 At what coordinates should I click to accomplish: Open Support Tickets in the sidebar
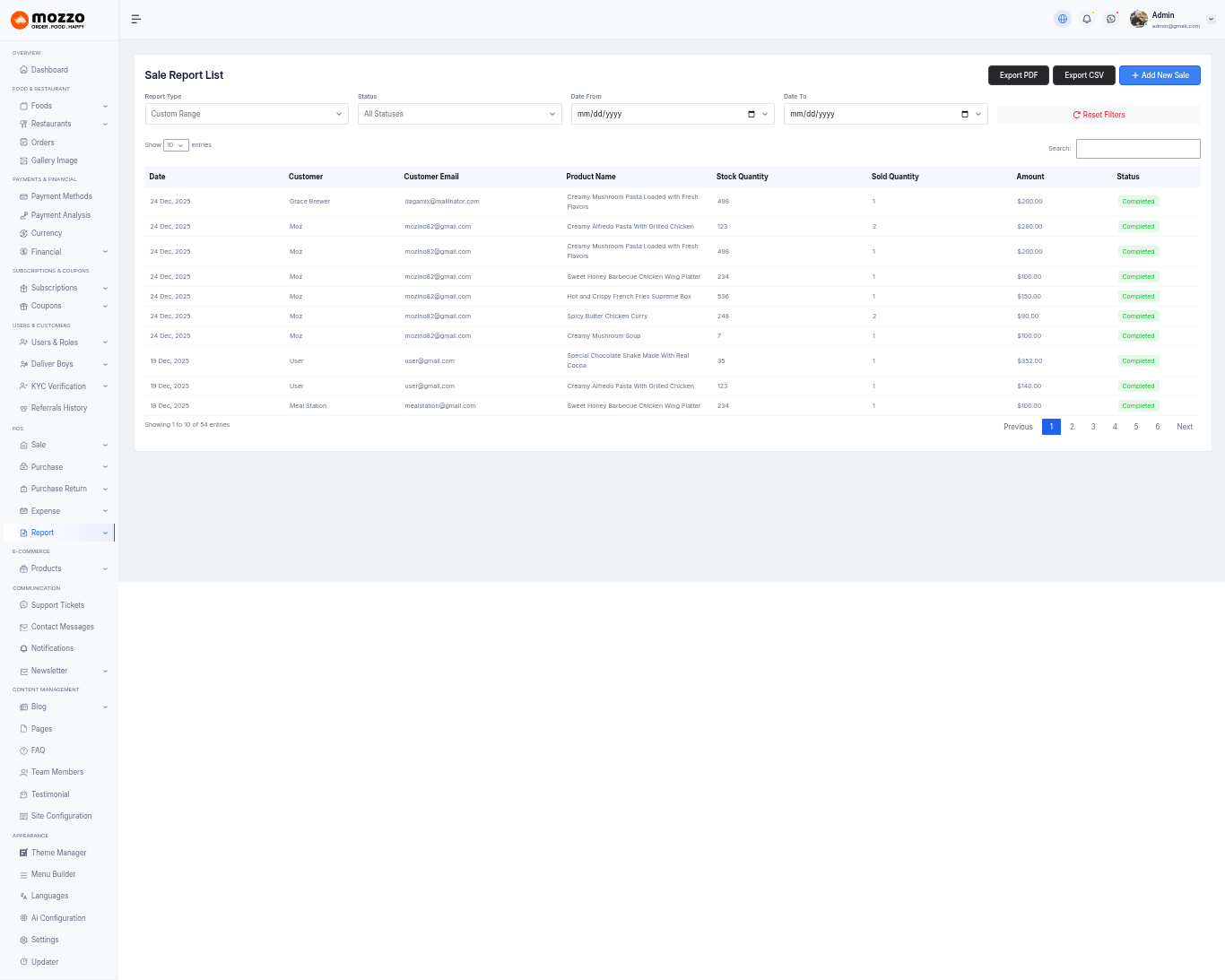[57, 605]
